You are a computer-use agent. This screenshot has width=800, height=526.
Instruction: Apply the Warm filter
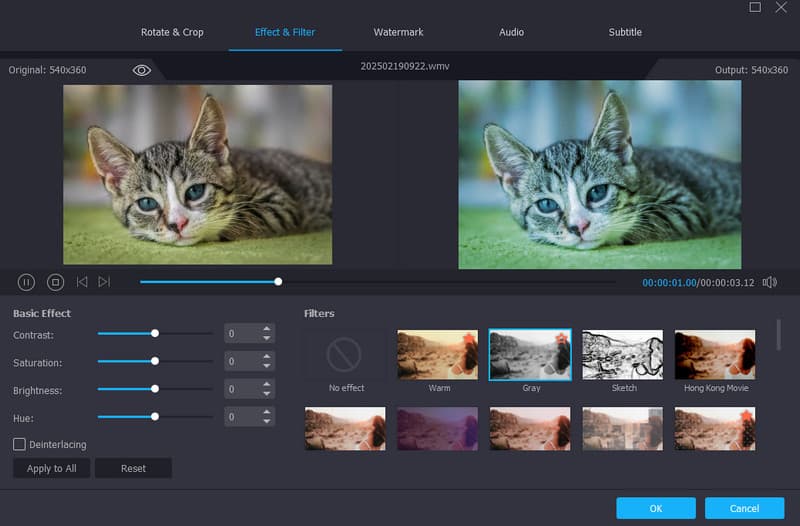[438, 355]
